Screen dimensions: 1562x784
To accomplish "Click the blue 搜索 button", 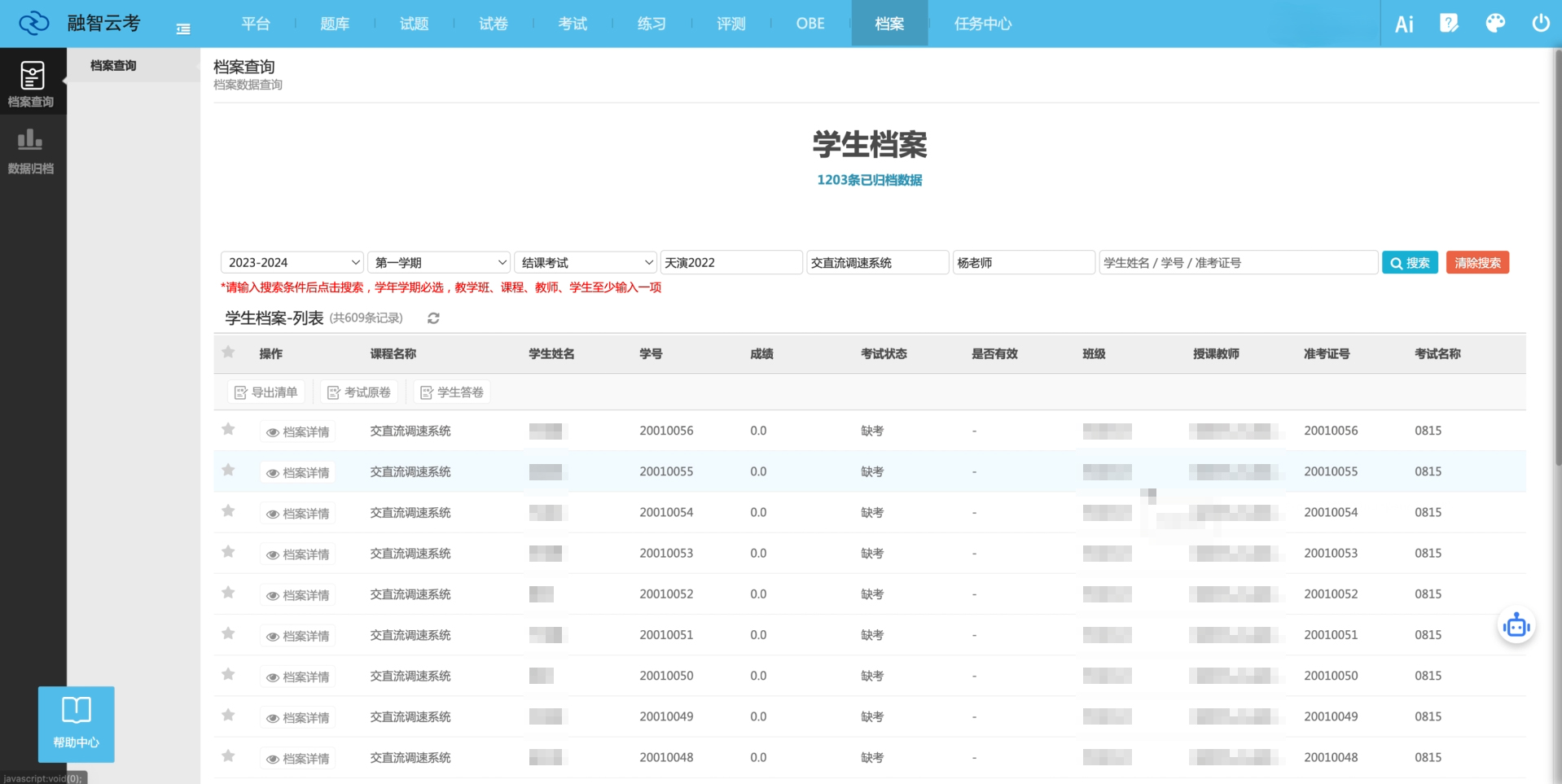I will pyautogui.click(x=1410, y=262).
